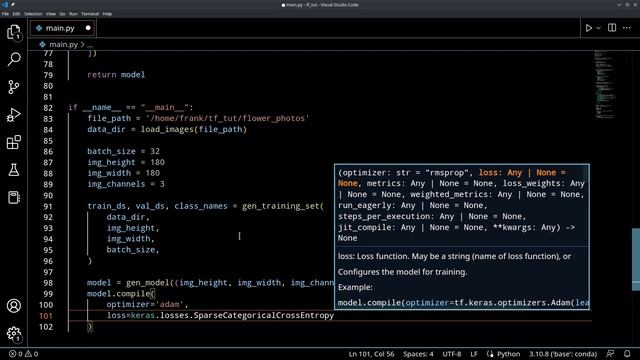
Task: Open the Run and Debug view
Action: coord(14,115)
